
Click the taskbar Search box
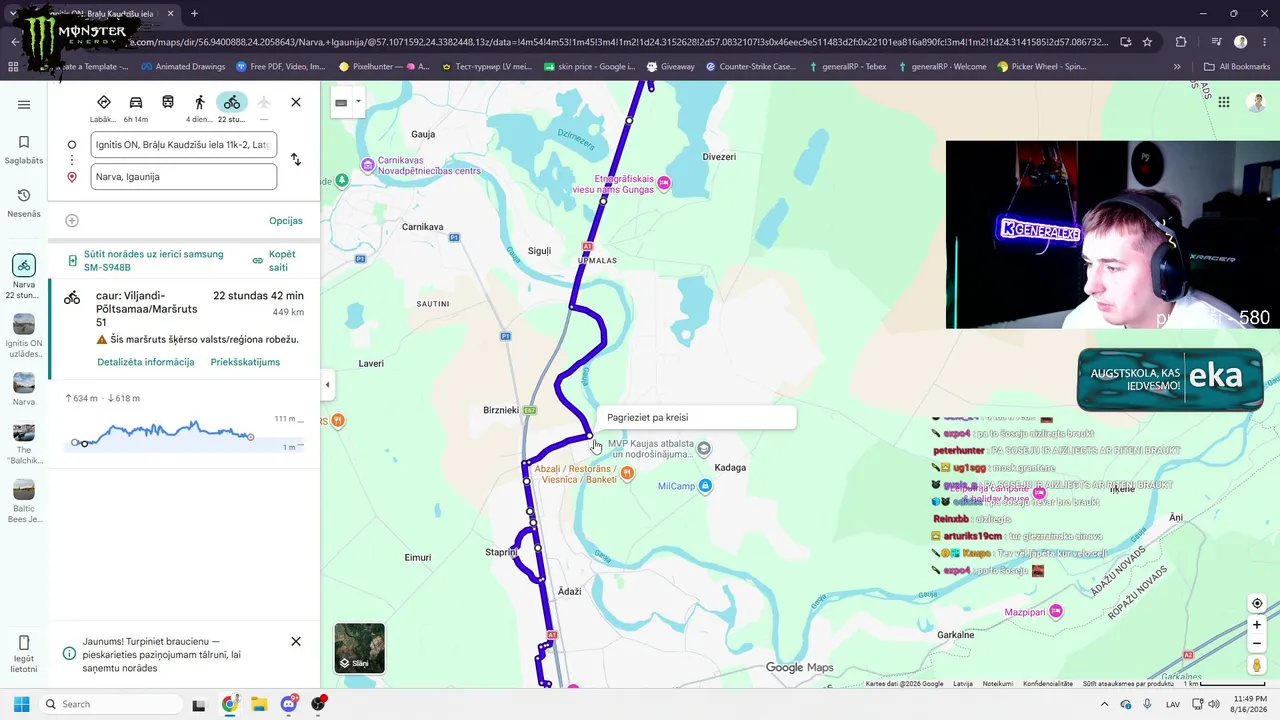coord(110,704)
